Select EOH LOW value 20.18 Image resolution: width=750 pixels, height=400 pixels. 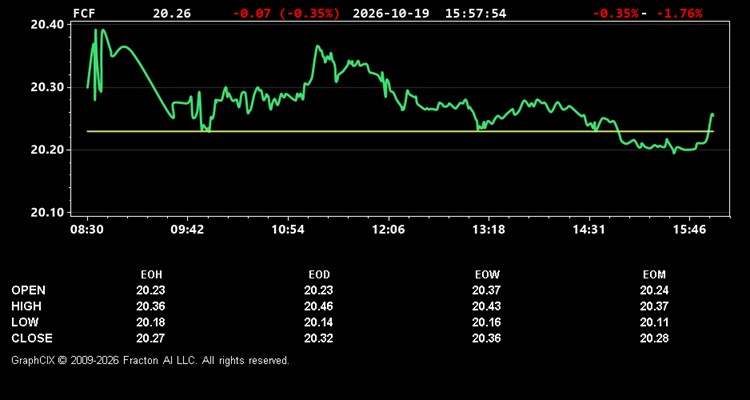click(151, 322)
